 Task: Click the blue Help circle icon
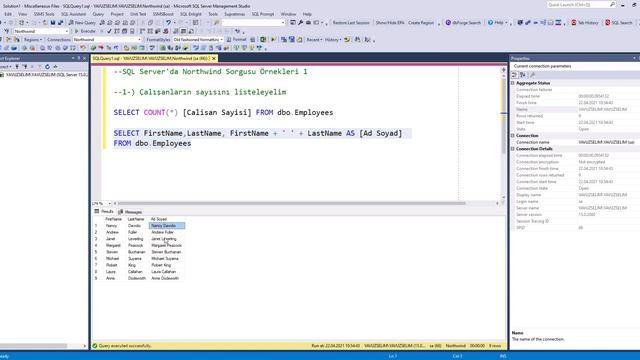(x=490, y=23)
